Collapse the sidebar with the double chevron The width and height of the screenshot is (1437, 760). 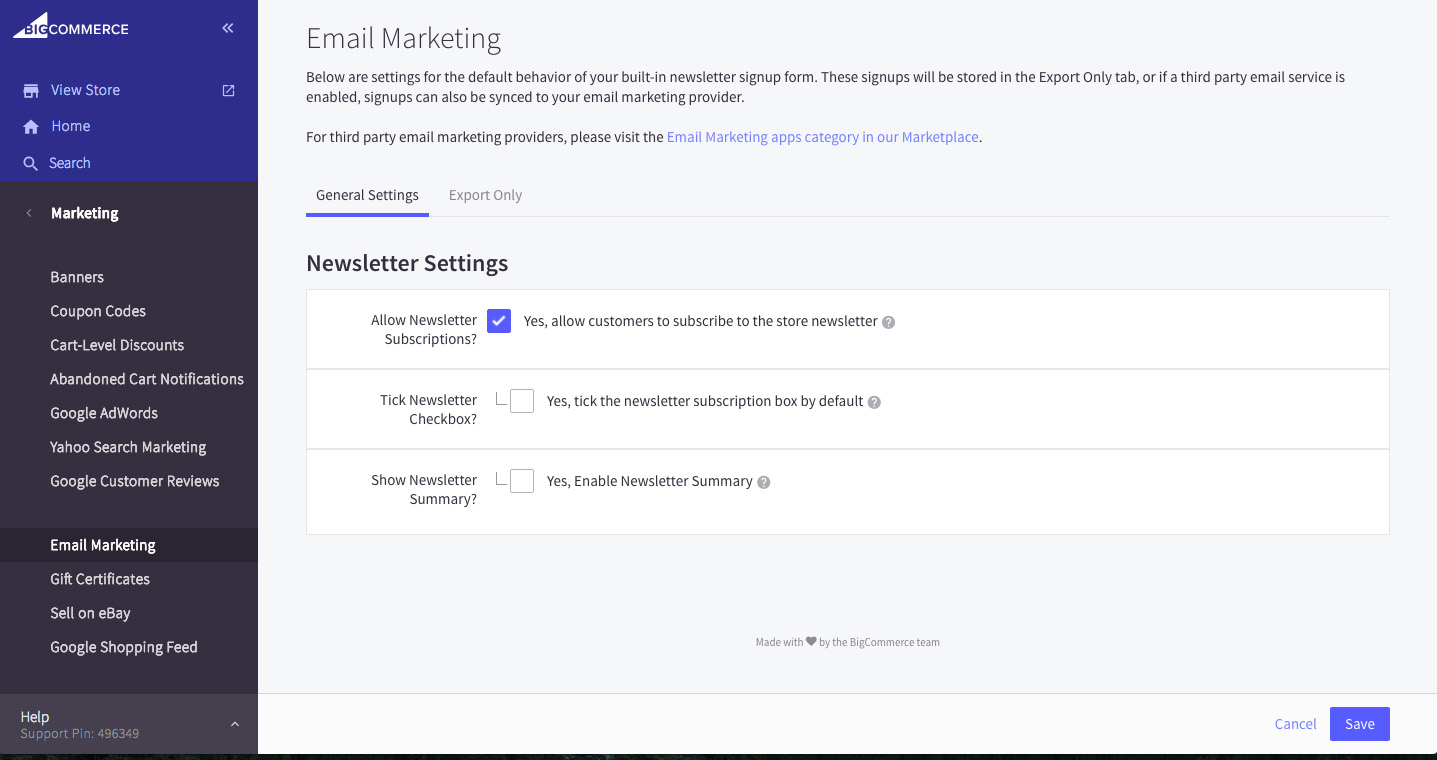tap(227, 27)
